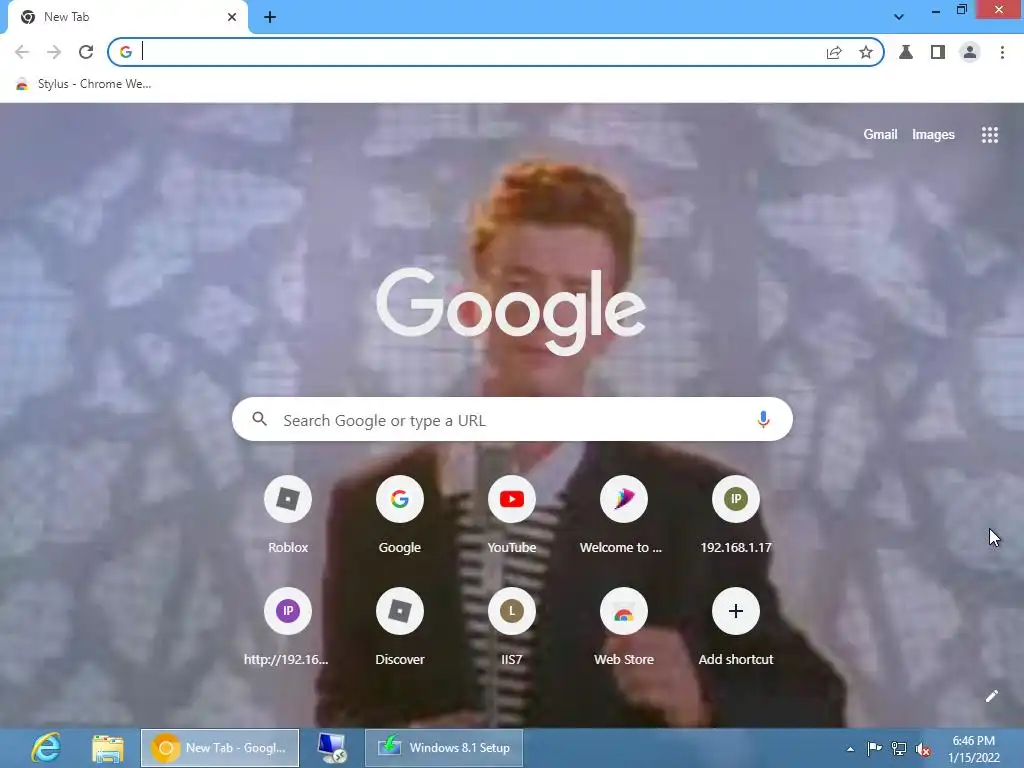This screenshot has height=768, width=1024.
Task: Click the Google logo
Action: coord(511,311)
